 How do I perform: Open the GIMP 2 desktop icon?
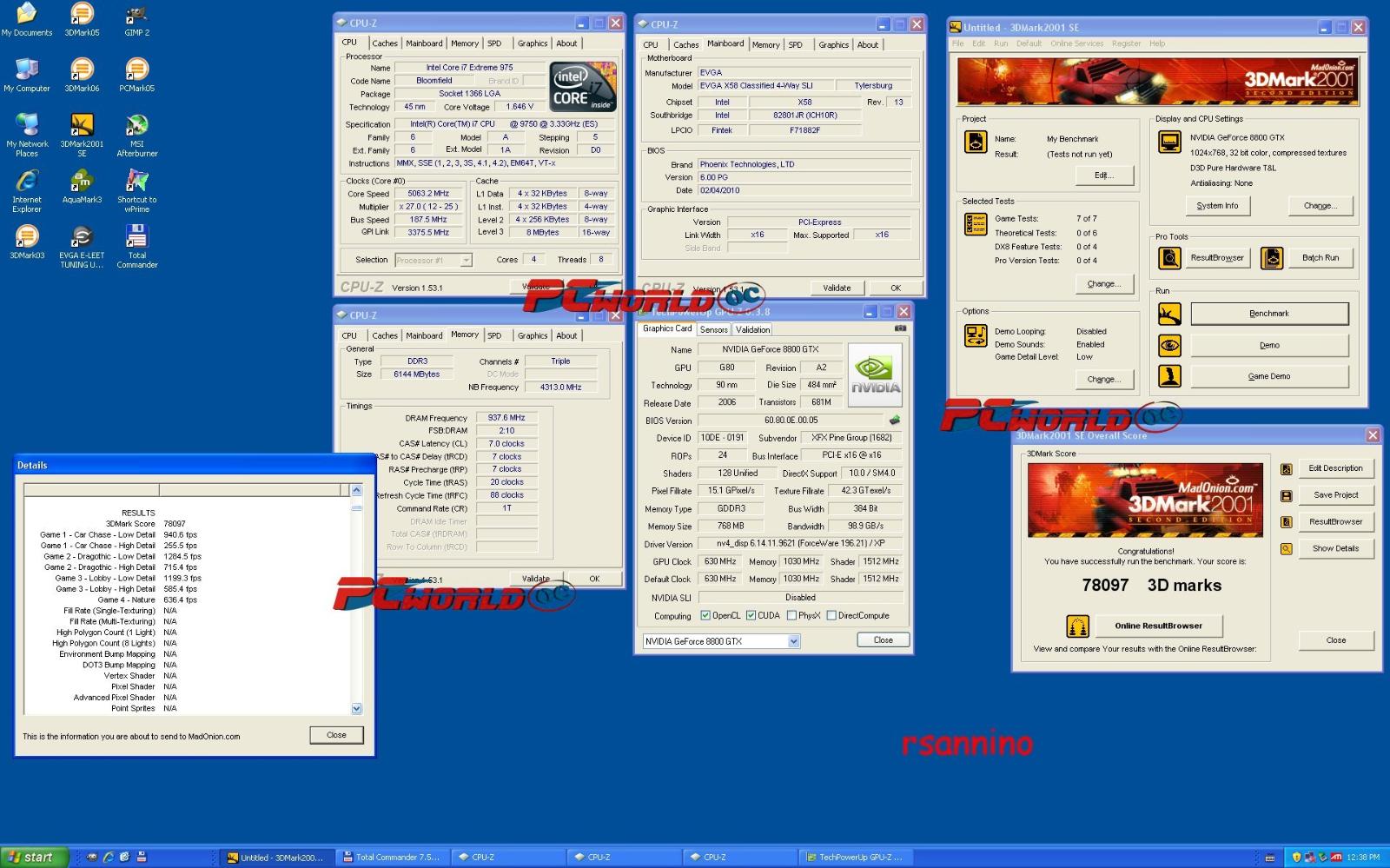(136, 20)
